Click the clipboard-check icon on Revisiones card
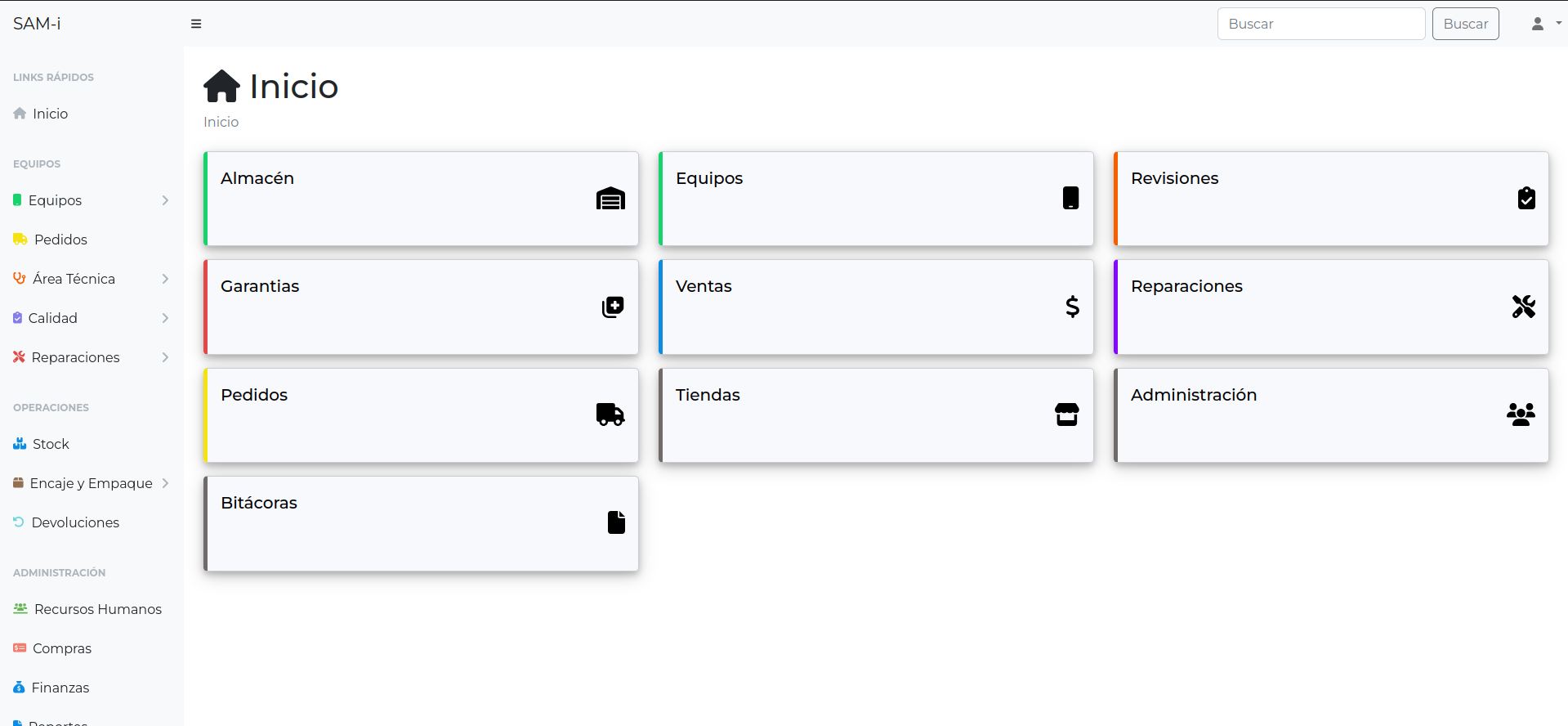 [x=1526, y=199]
